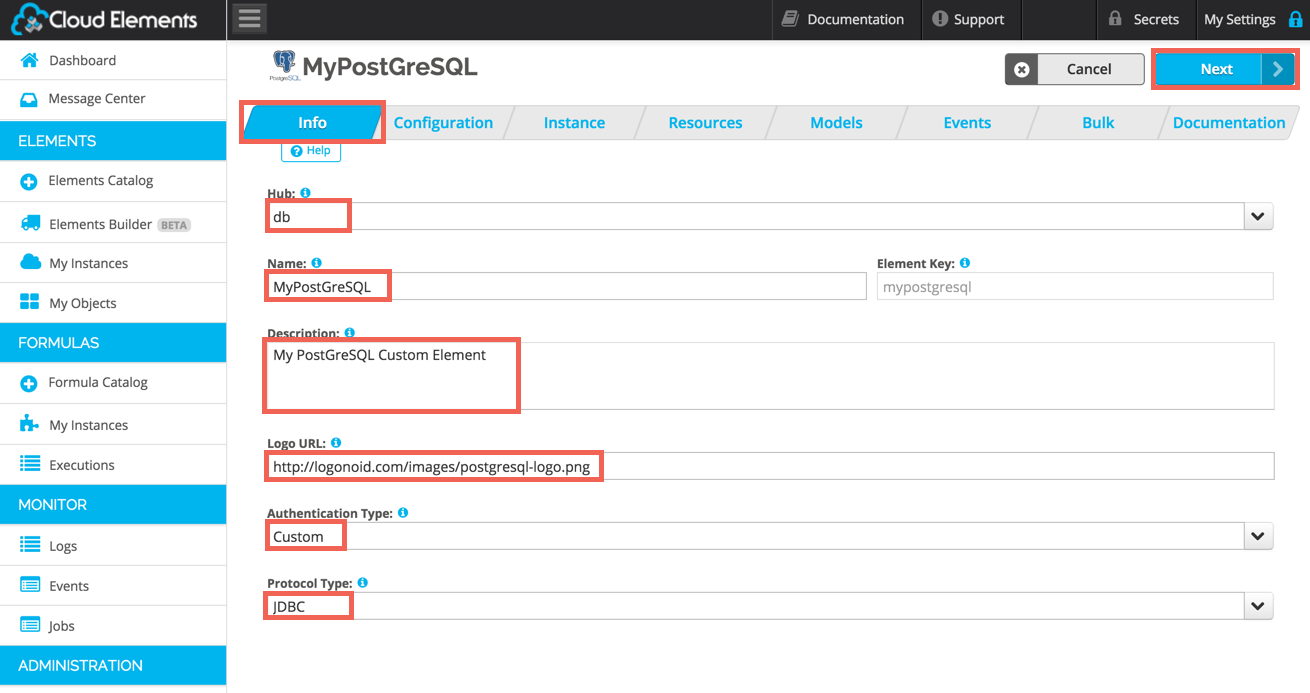Viewport: 1310px width, 693px height.
Task: Open My Objects in the sidebar
Action: [x=113, y=303]
